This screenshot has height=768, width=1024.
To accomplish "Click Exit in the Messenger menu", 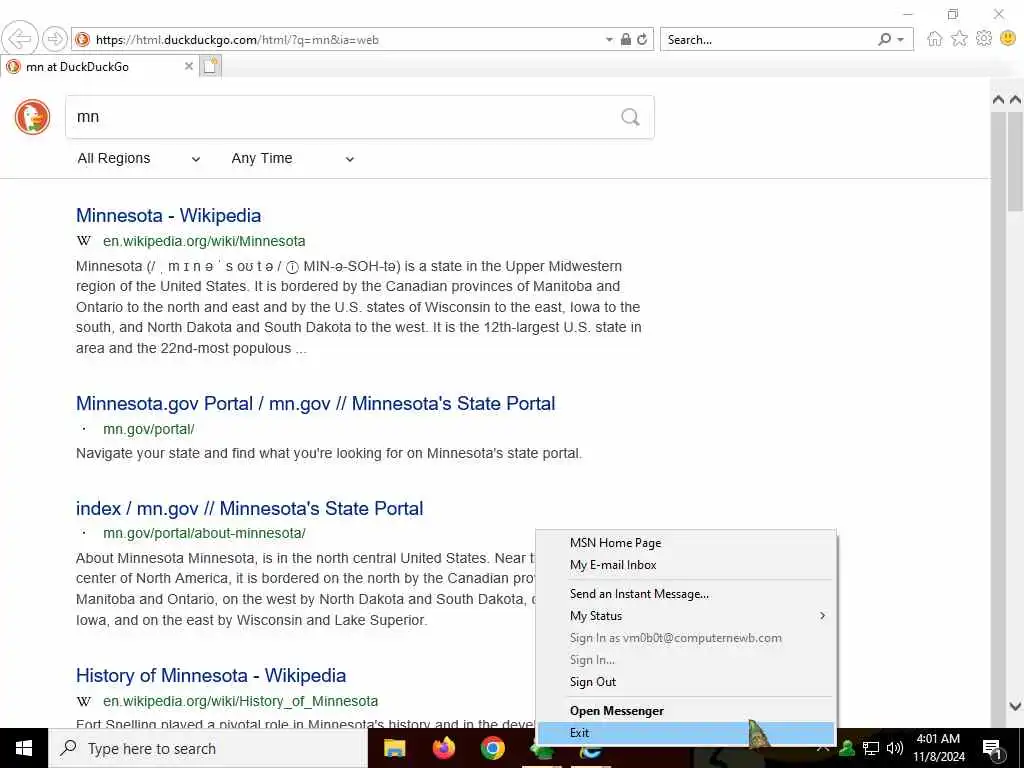I will coord(685,733).
